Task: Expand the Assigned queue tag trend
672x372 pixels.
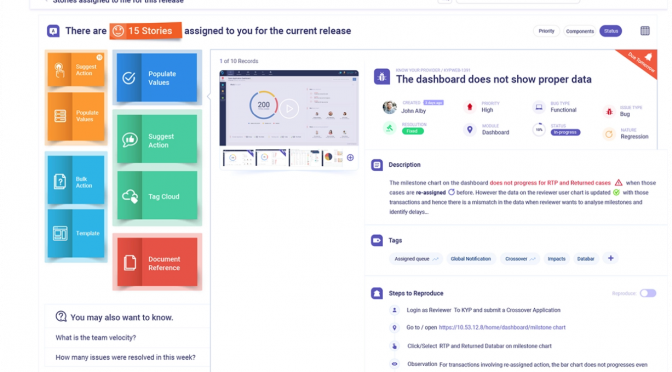Action: 436,259
